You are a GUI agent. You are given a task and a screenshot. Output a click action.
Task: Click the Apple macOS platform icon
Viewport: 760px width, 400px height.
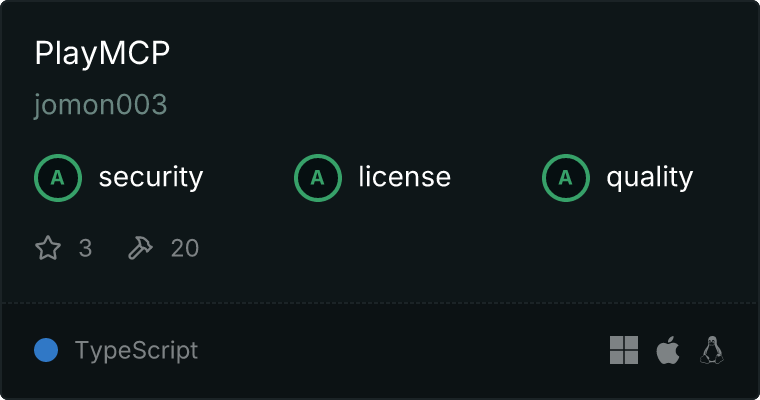pos(668,350)
